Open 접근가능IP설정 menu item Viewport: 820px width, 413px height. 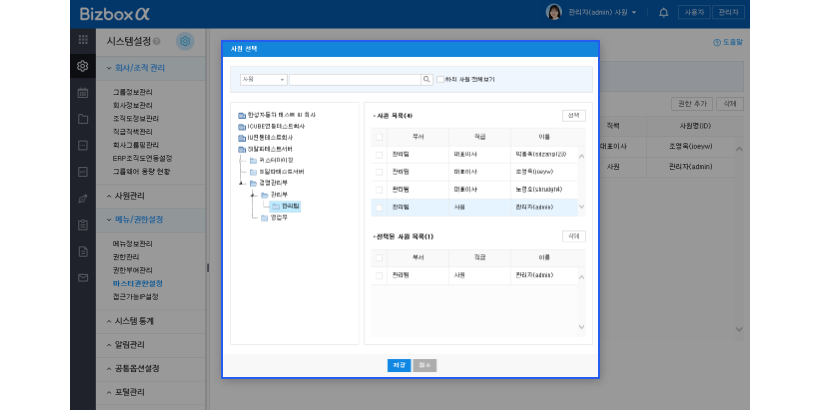coord(136,296)
